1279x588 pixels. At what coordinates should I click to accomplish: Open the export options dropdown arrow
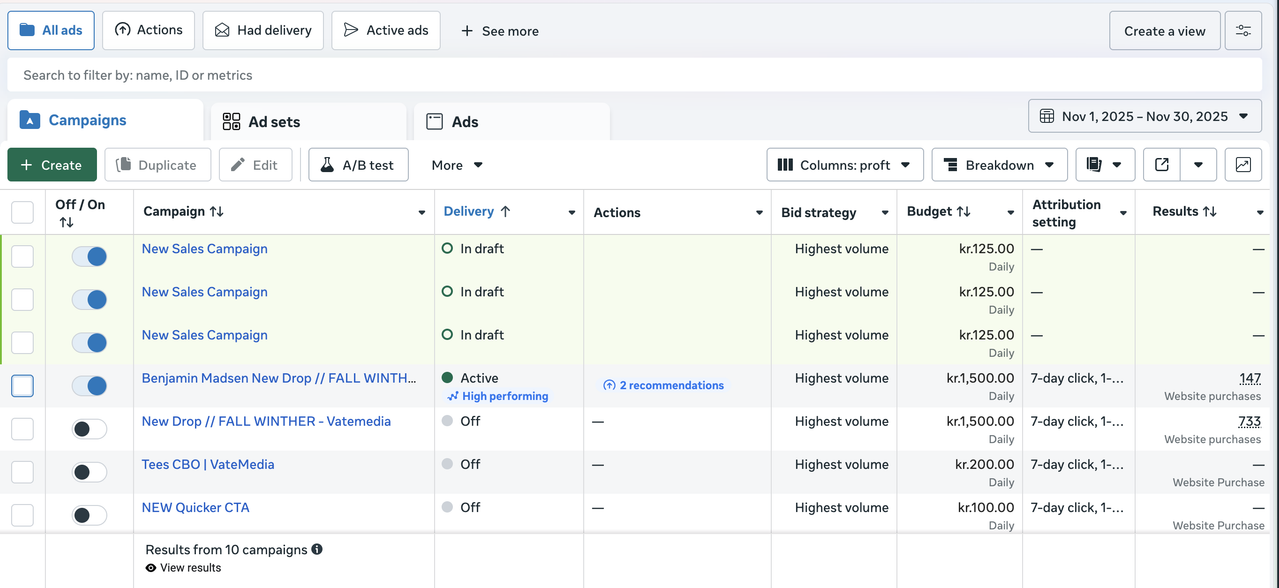(1198, 165)
